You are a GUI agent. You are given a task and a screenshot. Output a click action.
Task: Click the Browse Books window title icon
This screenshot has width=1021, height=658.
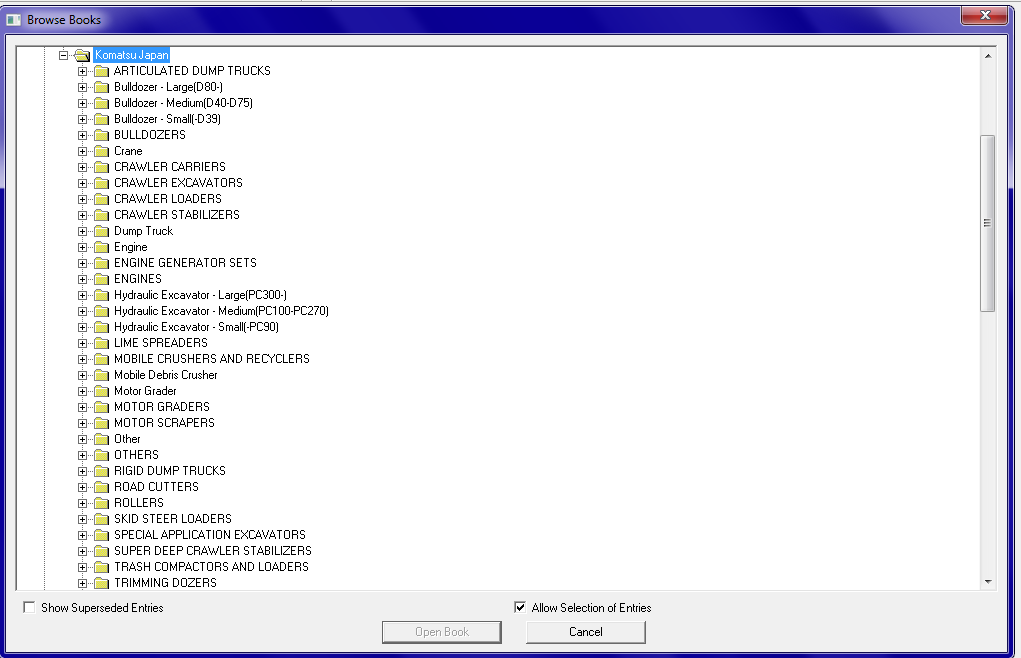point(13,20)
